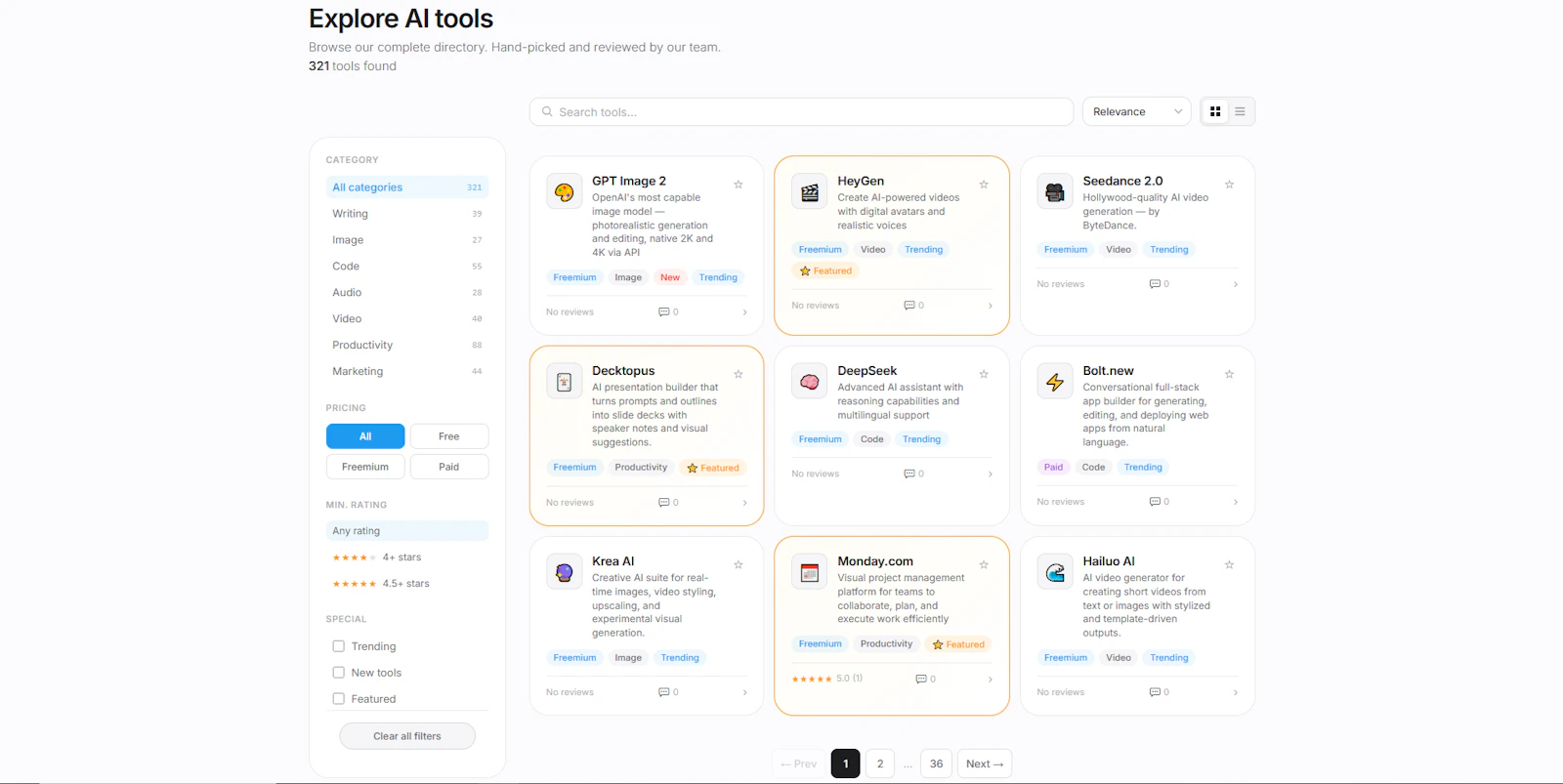Select All categories in sidebar
This screenshot has height=784, width=1563.
point(407,187)
